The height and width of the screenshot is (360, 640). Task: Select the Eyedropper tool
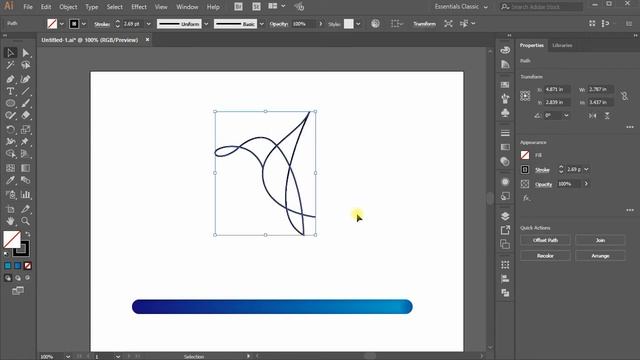(x=11, y=180)
